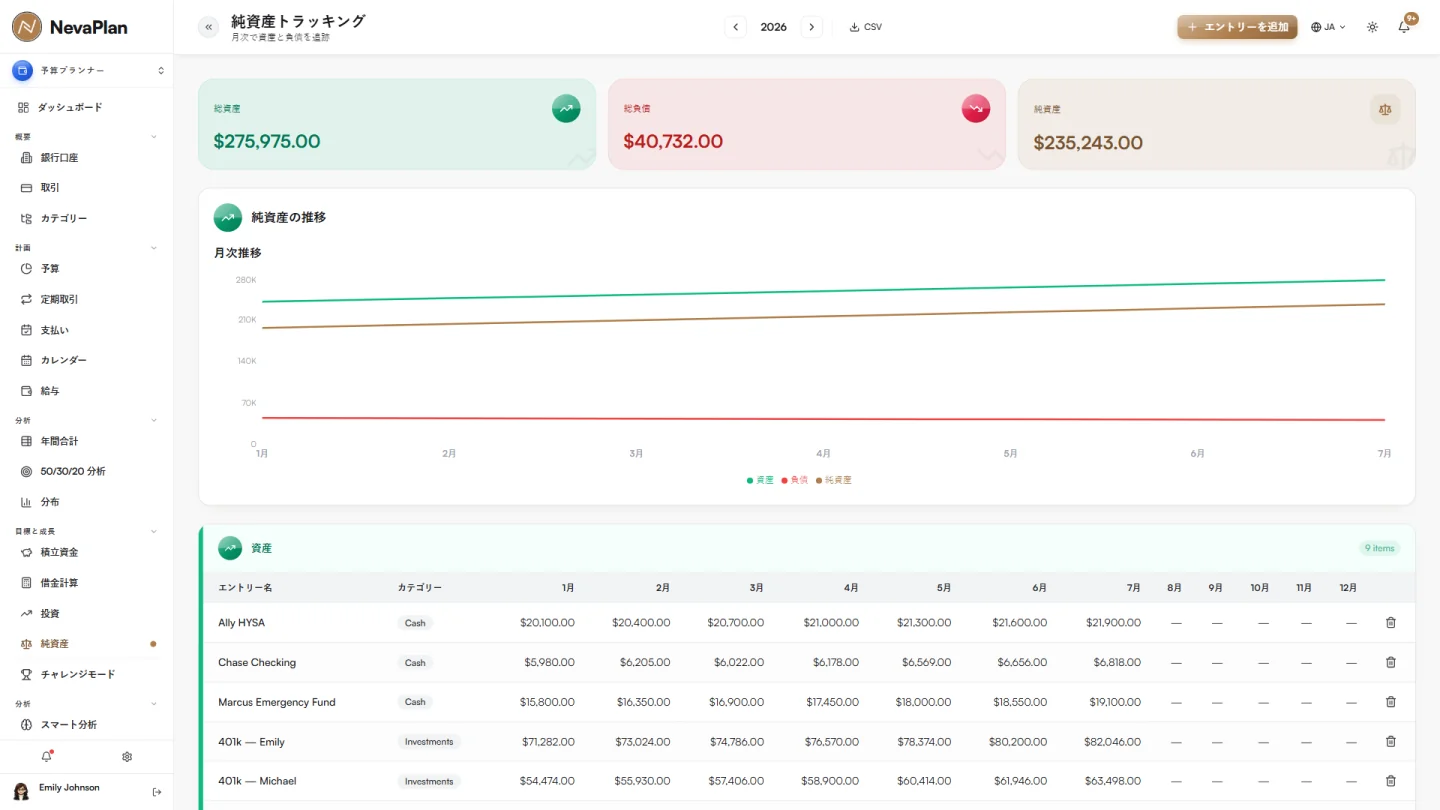Toggle the 負債 series in chart legend
1440x810 pixels.
click(795, 480)
